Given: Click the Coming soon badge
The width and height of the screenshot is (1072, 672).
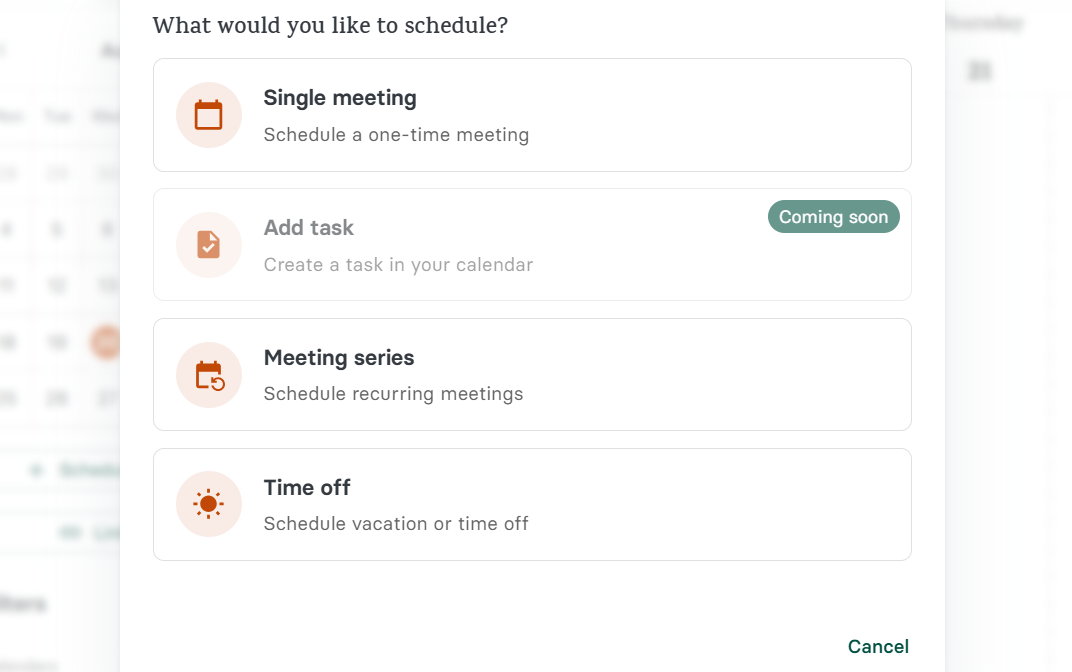Looking at the screenshot, I should point(833,216).
